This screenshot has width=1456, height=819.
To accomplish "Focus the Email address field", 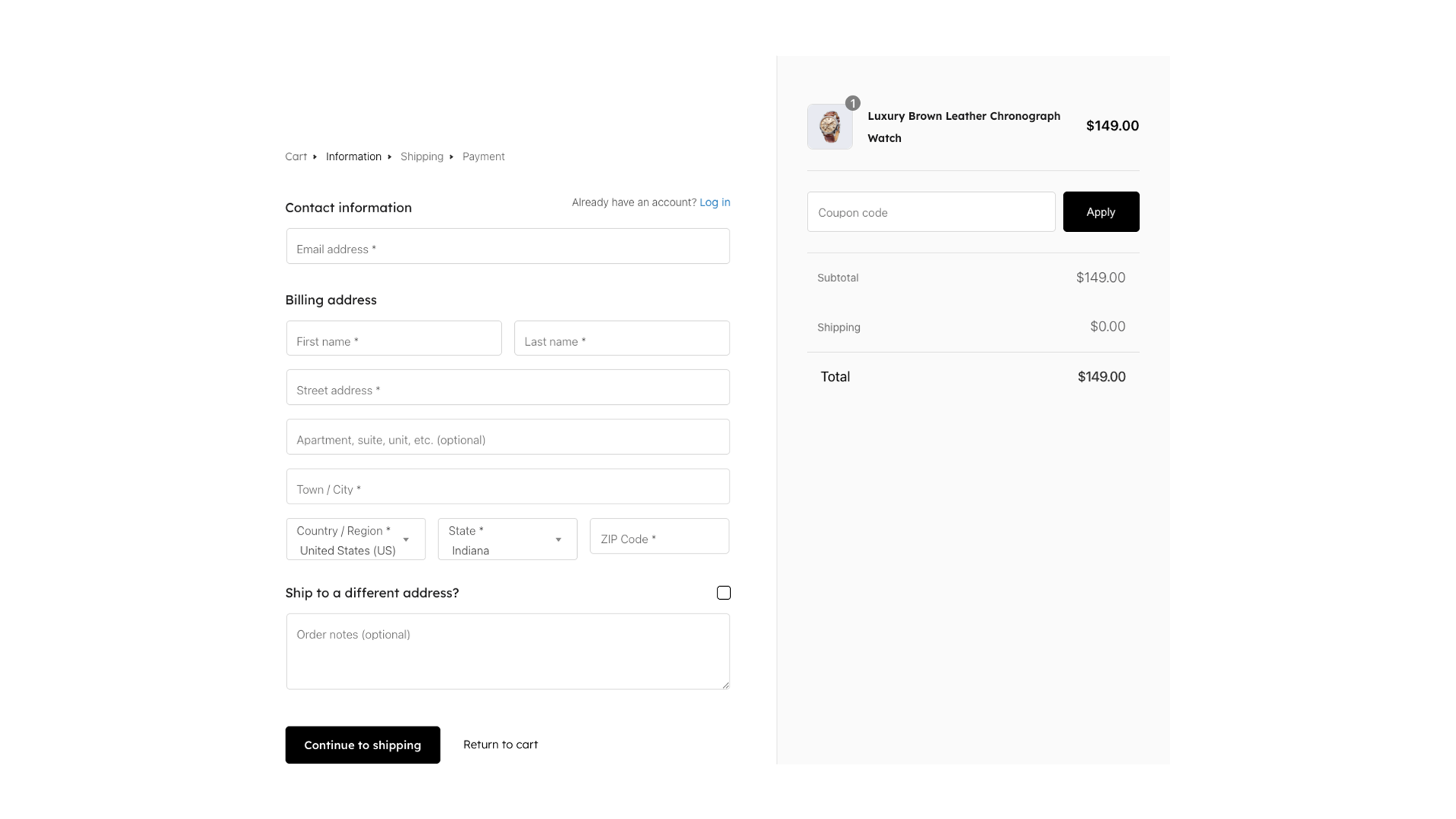I will pos(507,246).
